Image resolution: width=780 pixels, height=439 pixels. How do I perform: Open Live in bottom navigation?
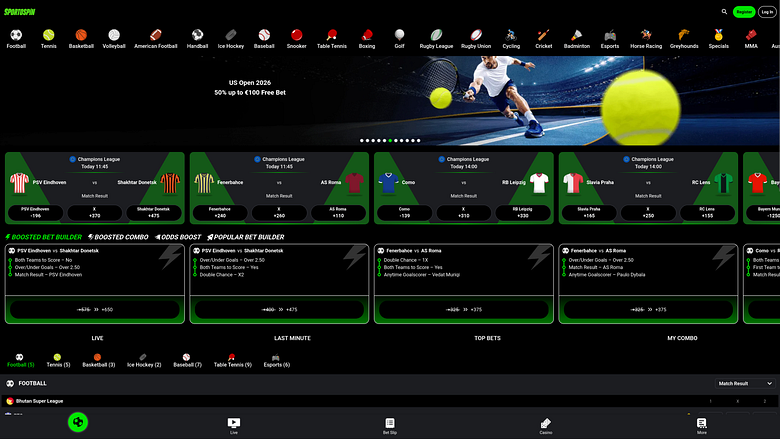click(x=234, y=426)
